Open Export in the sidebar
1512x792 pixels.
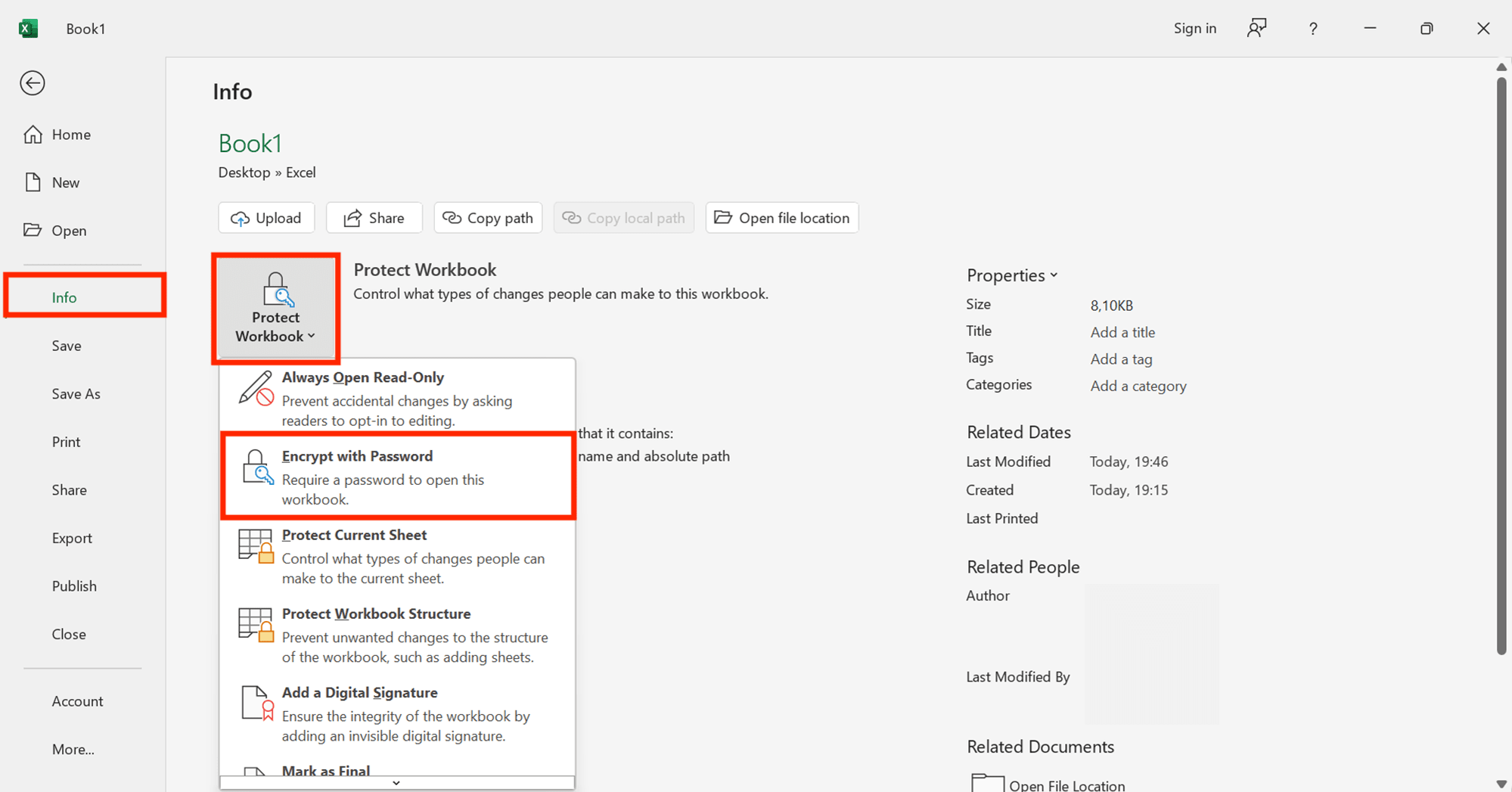coord(72,538)
